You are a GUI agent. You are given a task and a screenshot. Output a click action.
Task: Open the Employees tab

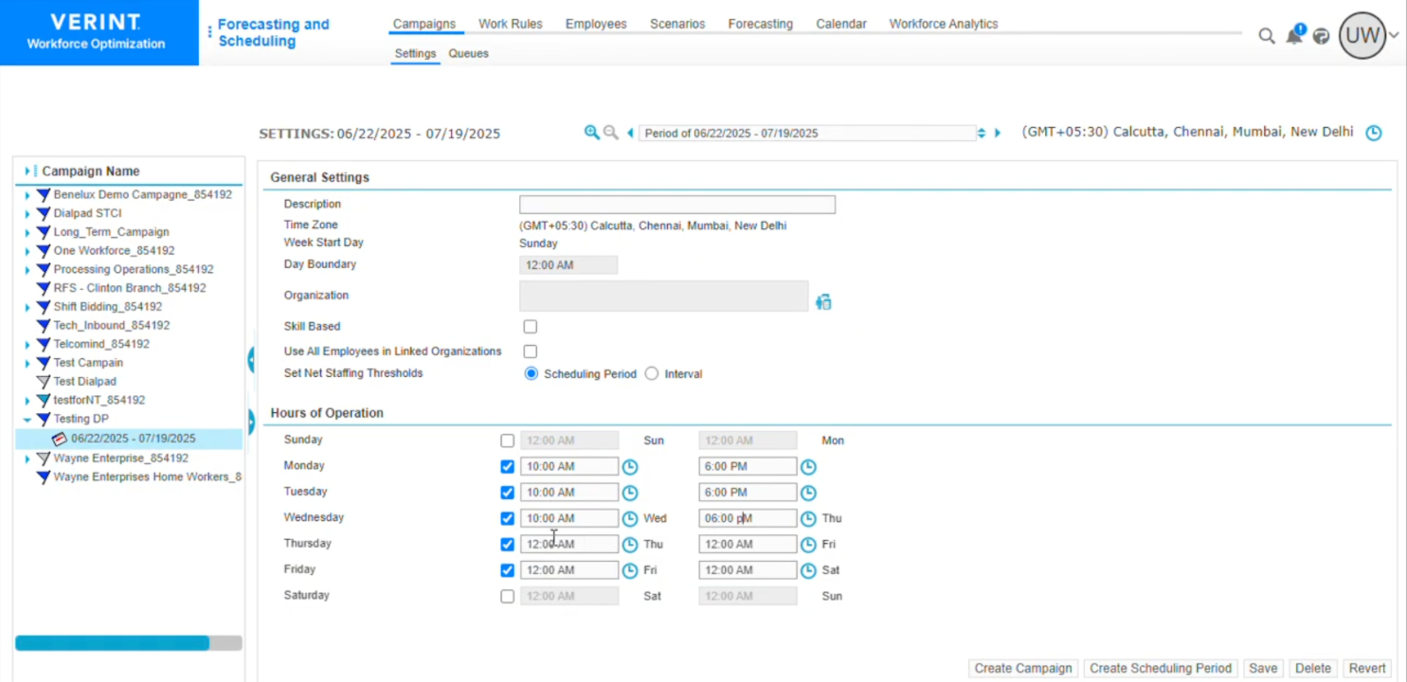tap(596, 24)
